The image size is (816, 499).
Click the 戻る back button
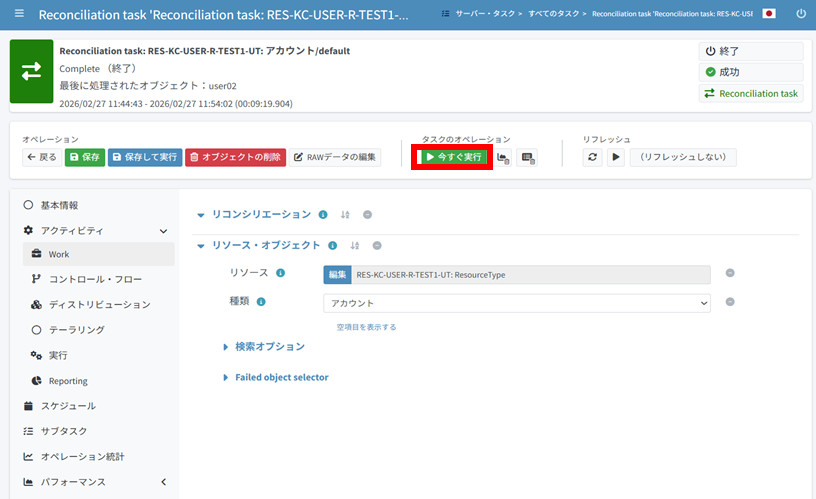(x=42, y=157)
